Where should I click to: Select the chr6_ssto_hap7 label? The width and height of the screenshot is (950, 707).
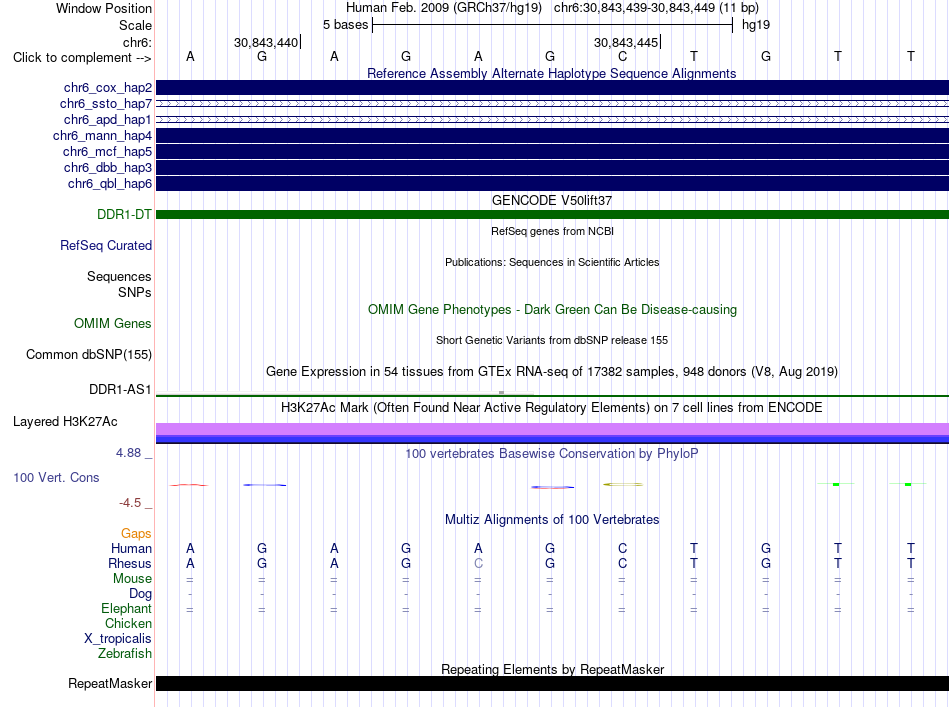click(106, 104)
